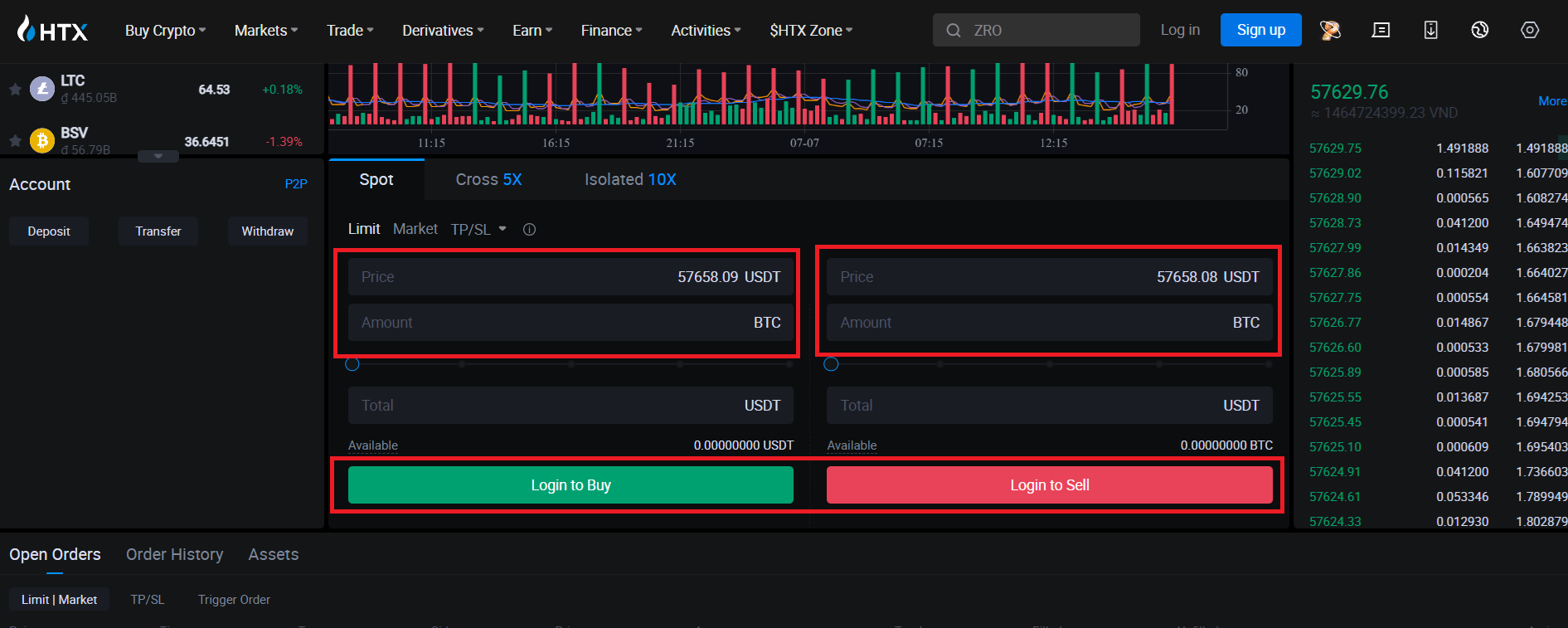Viewport: 1568px width, 628px height.
Task: Click the Login to Buy button
Action: [570, 484]
